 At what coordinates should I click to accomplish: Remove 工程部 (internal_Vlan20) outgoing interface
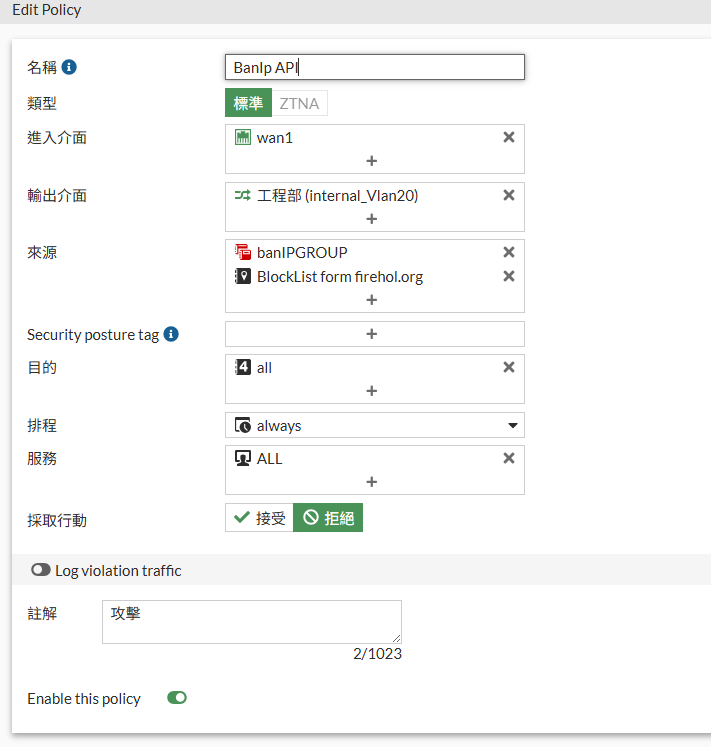[x=508, y=196]
